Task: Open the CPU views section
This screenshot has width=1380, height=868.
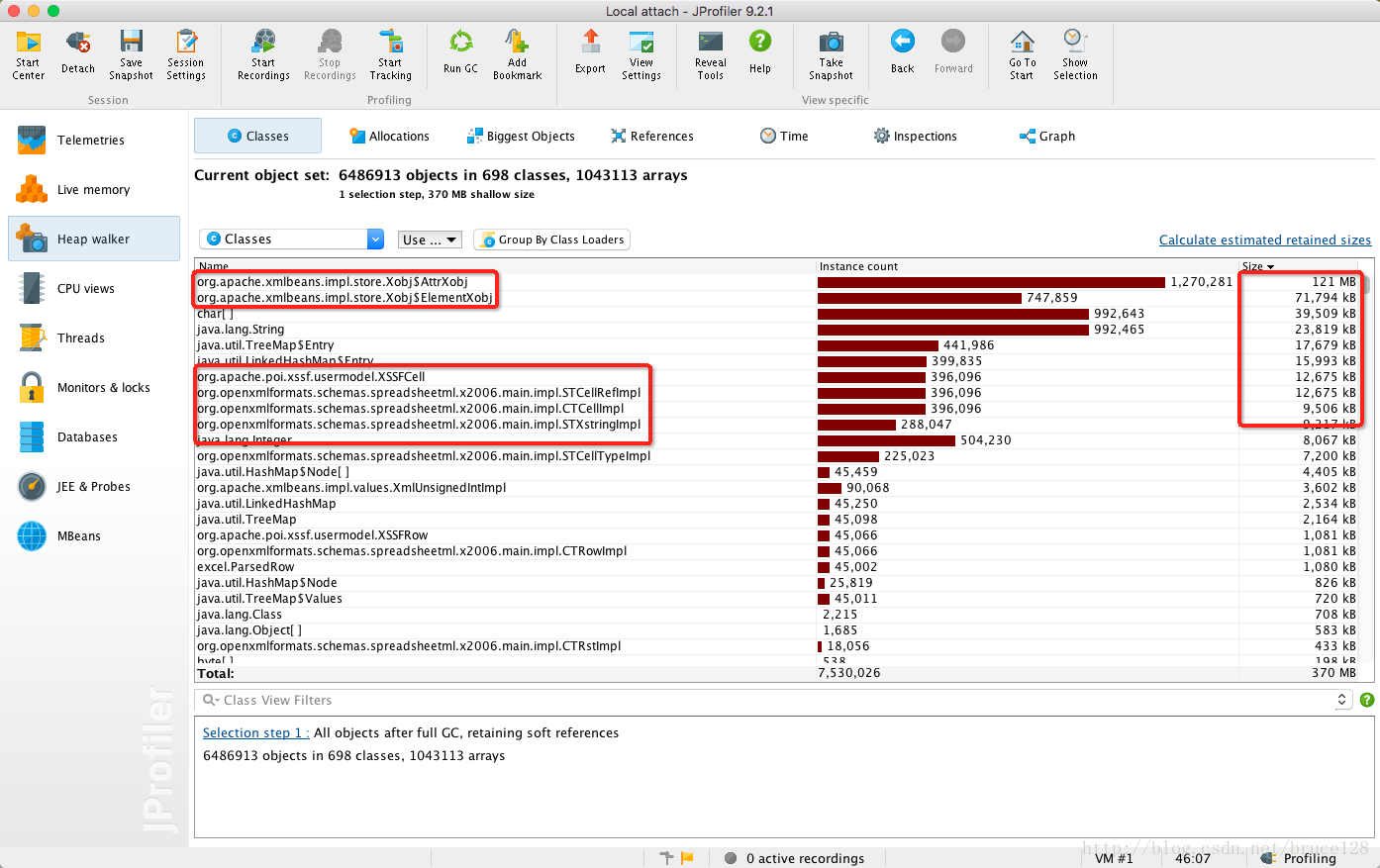Action: pyautogui.click(x=94, y=289)
